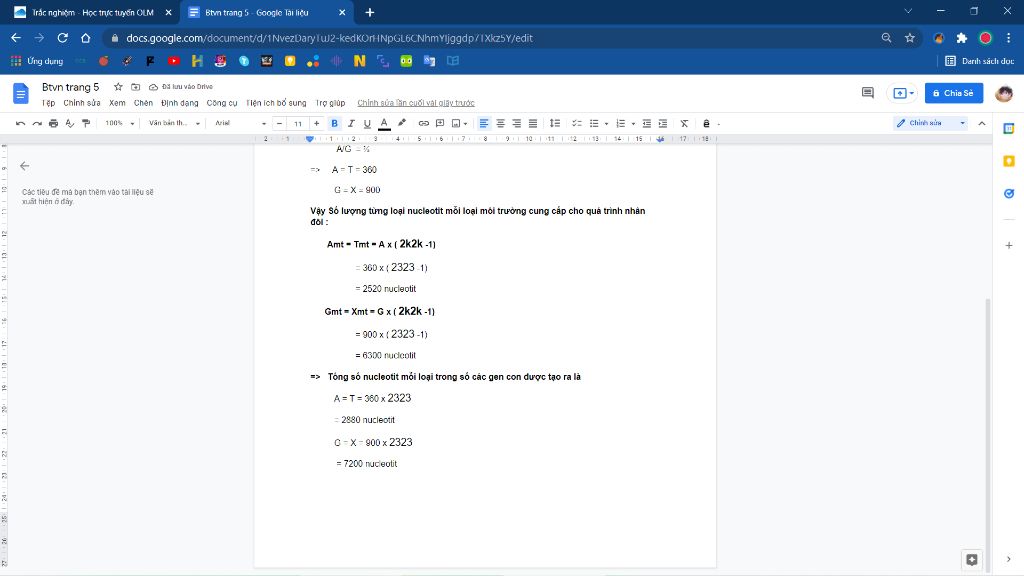Open last edit history link
1024x576 pixels.
click(x=416, y=103)
